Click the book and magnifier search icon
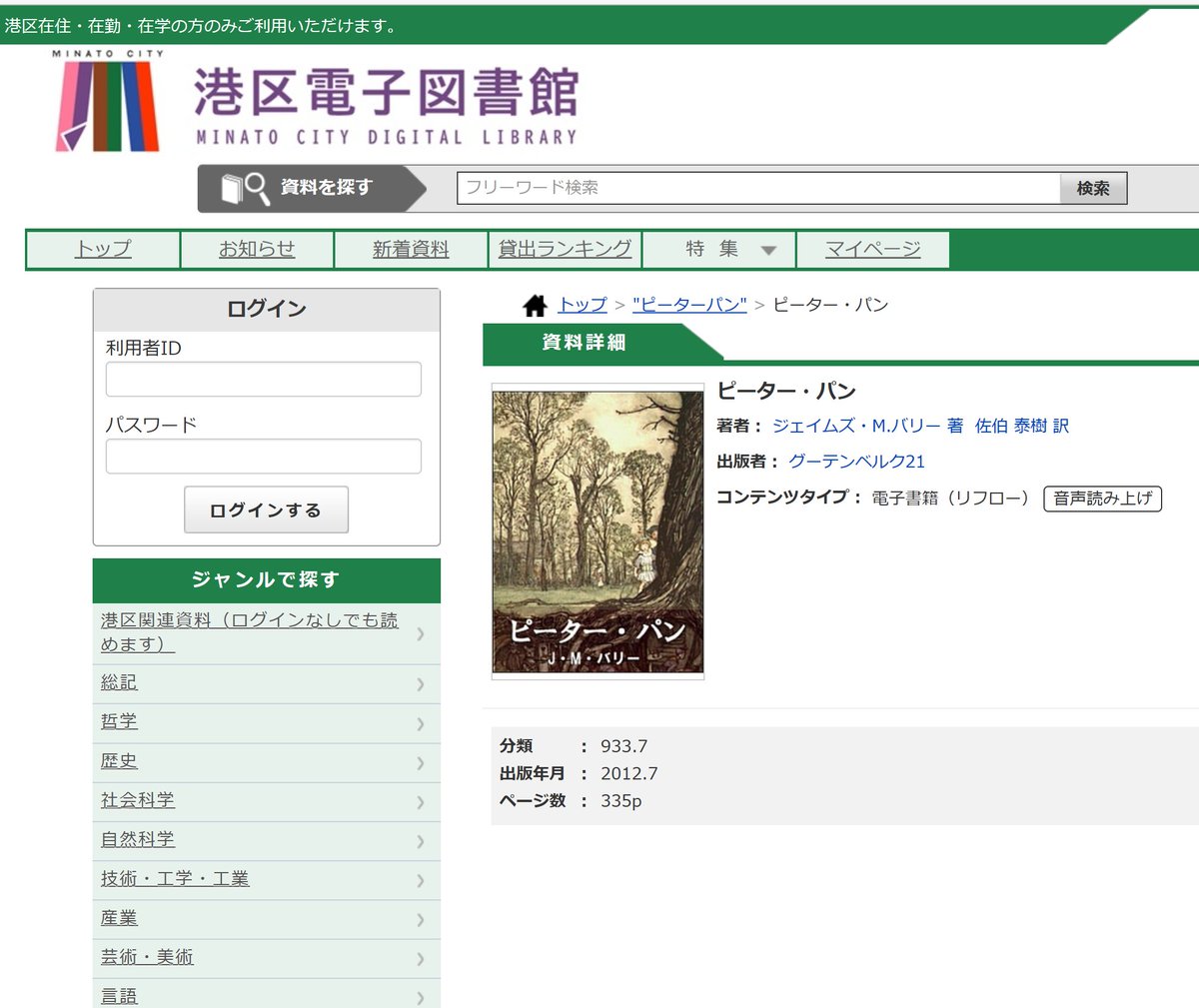The image size is (1199, 1008). click(245, 189)
